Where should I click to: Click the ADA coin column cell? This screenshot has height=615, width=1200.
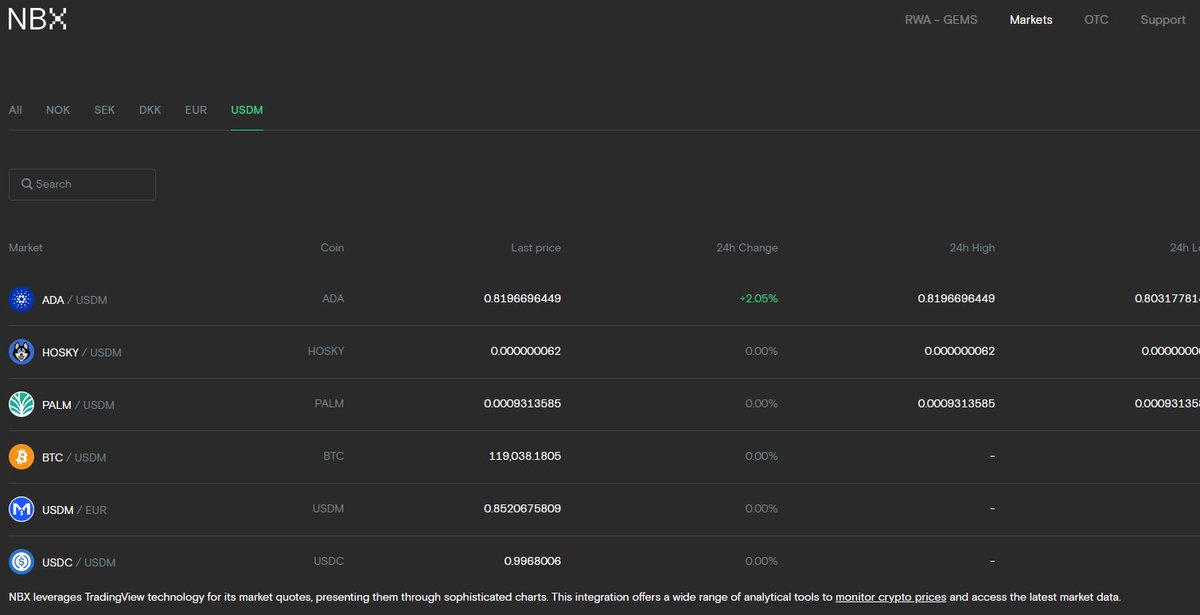[333, 299]
